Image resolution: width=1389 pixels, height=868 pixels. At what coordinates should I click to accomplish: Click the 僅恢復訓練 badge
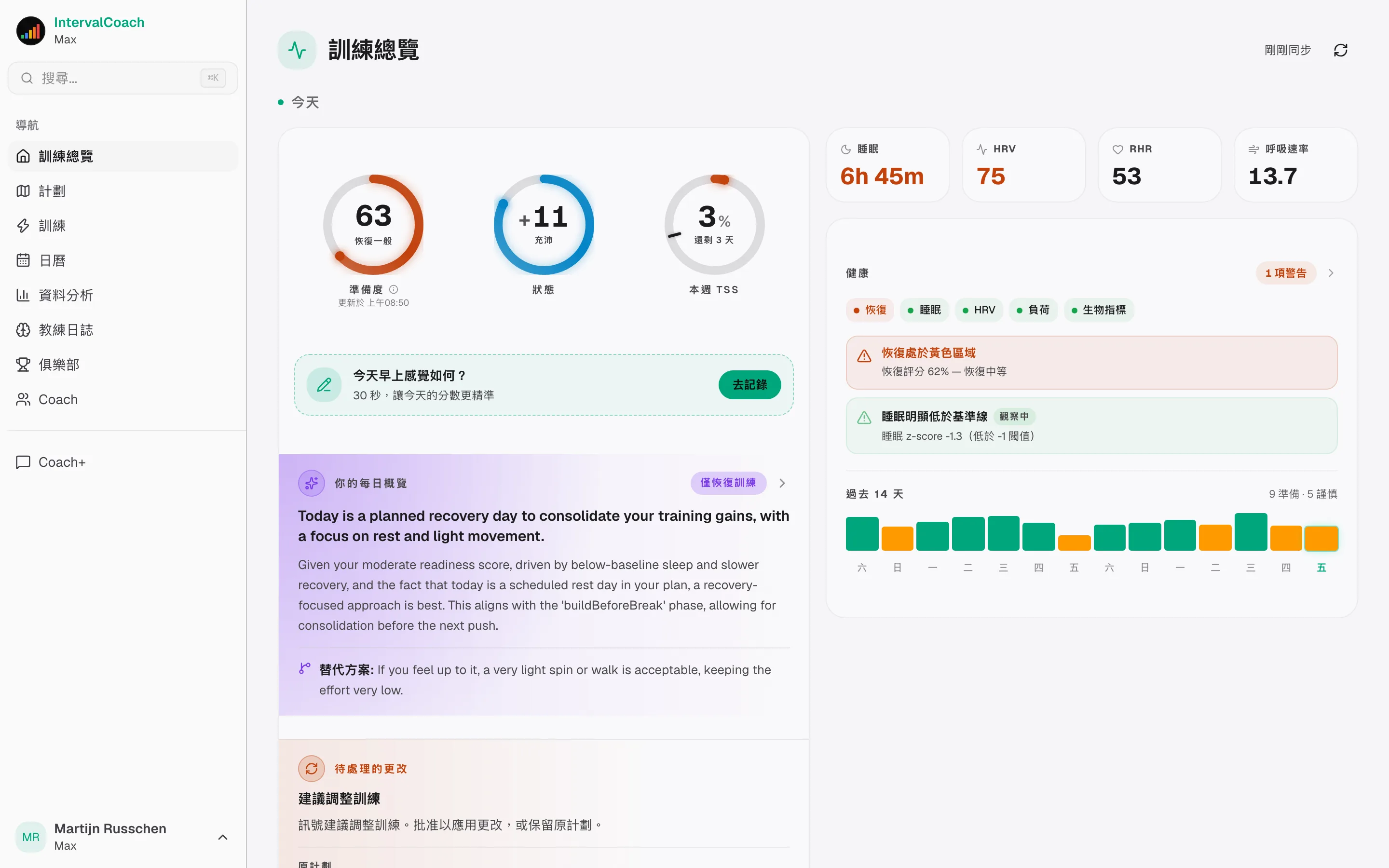[x=728, y=483]
